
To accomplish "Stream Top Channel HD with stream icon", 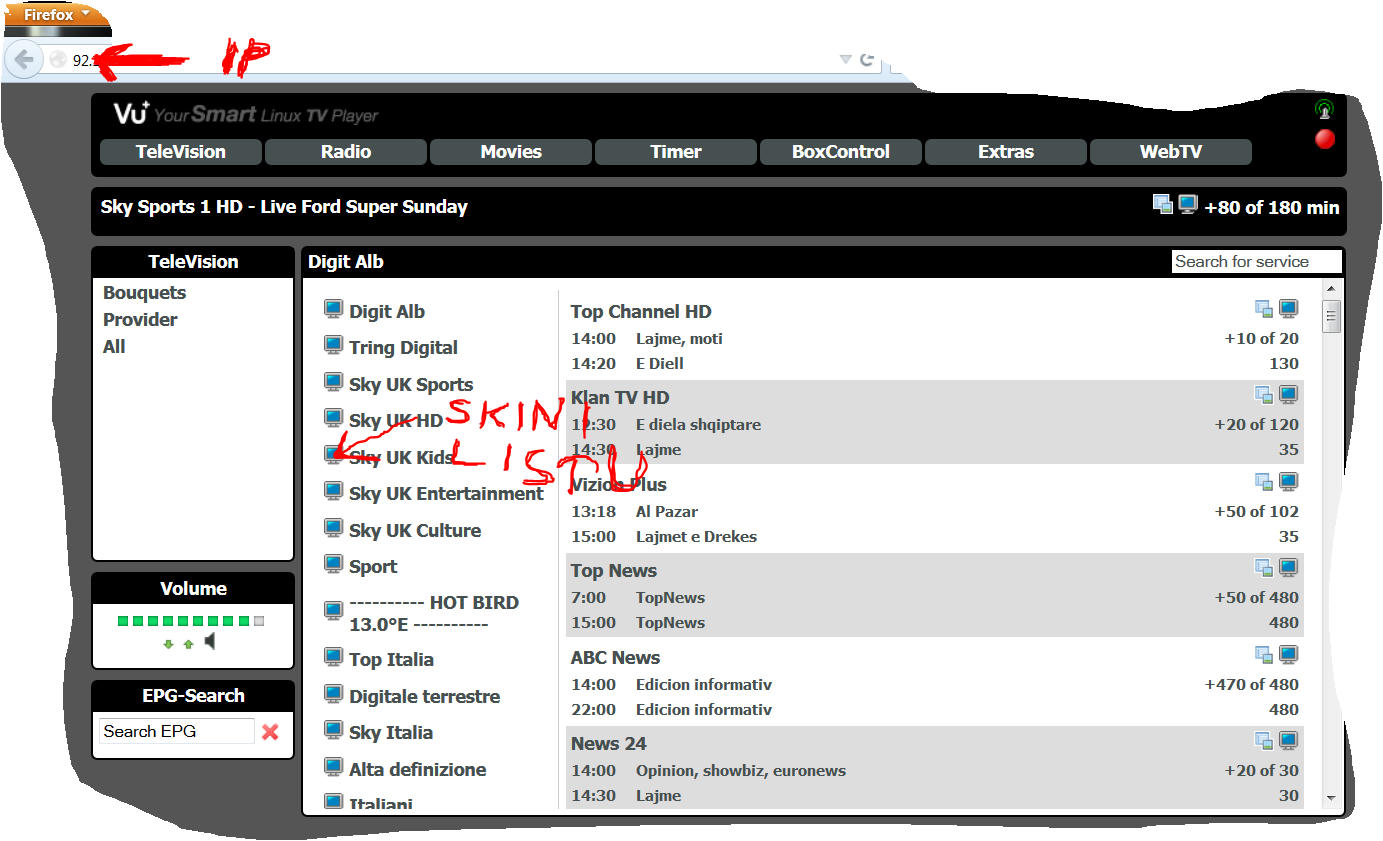I will 1264,309.
